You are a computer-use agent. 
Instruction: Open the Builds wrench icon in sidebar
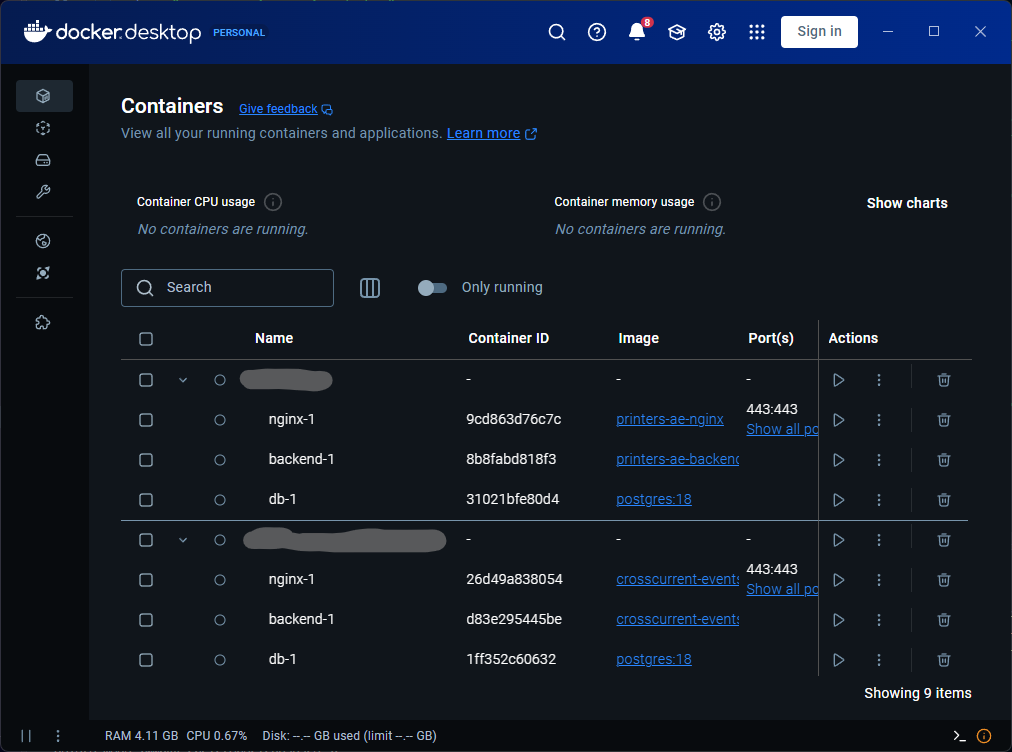43,192
